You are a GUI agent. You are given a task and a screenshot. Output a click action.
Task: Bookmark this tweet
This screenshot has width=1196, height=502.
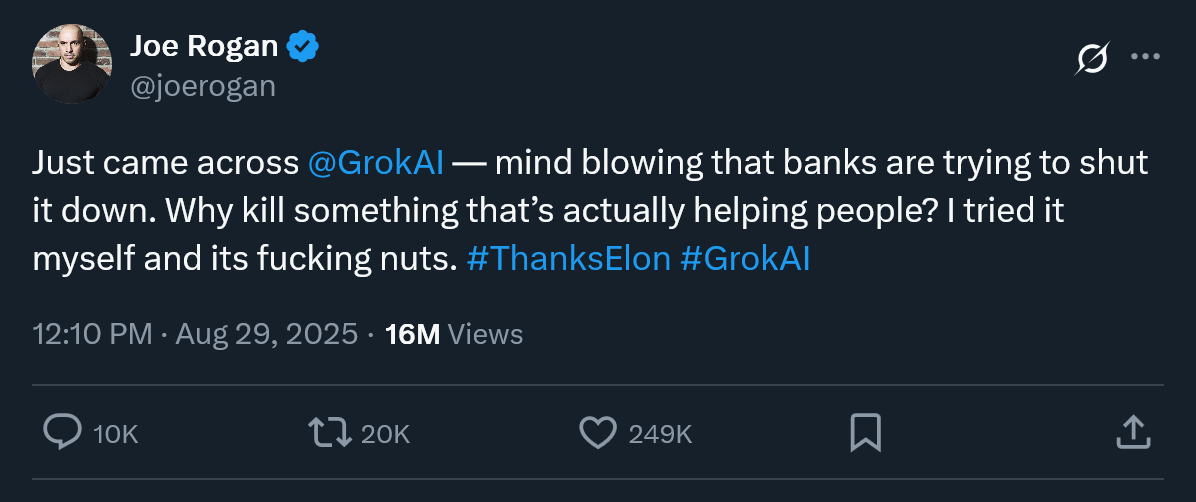[864, 432]
